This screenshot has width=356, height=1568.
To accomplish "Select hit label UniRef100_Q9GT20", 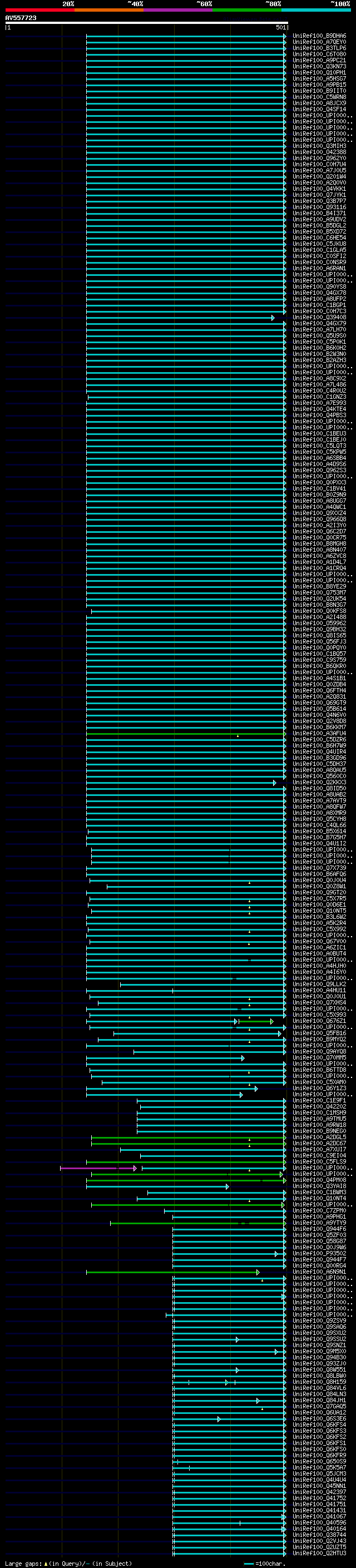I will (319, 892).
